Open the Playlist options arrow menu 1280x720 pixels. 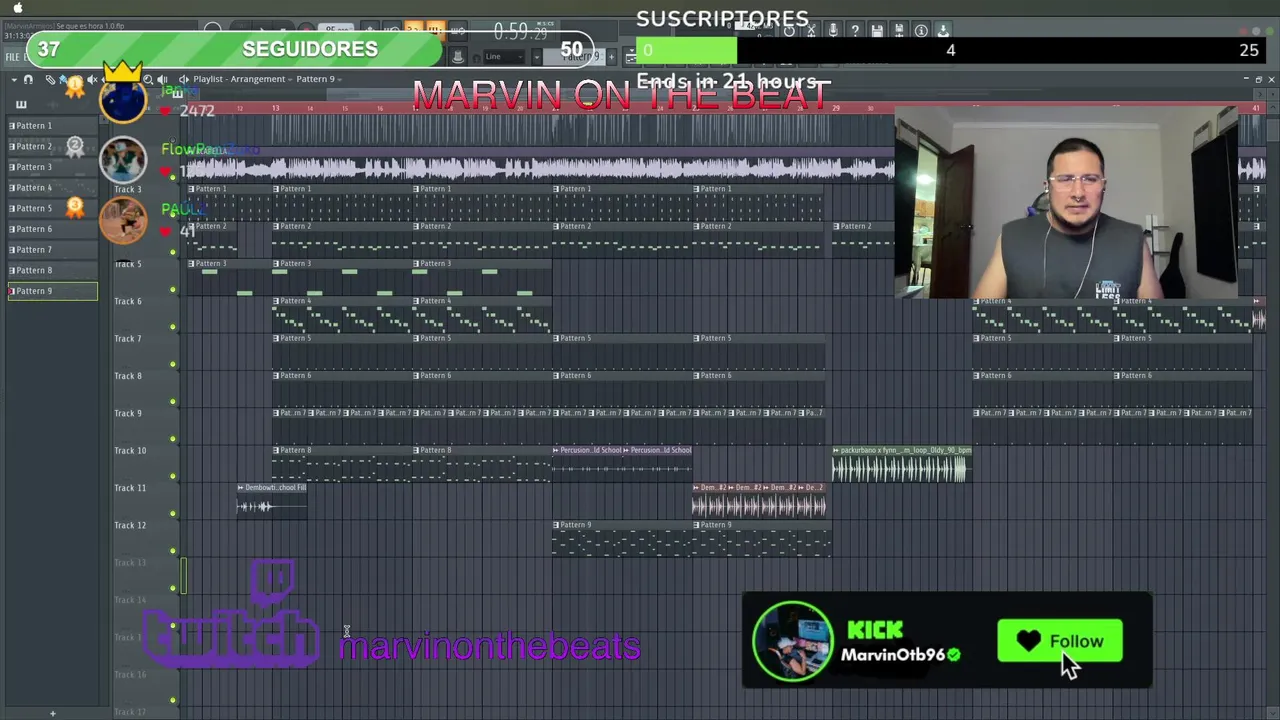click(x=14, y=79)
